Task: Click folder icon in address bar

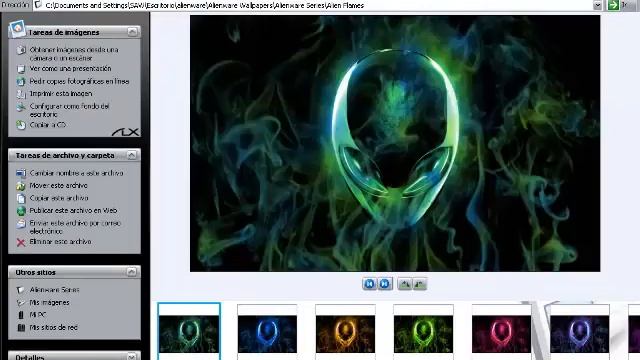Action: click(x=38, y=5)
